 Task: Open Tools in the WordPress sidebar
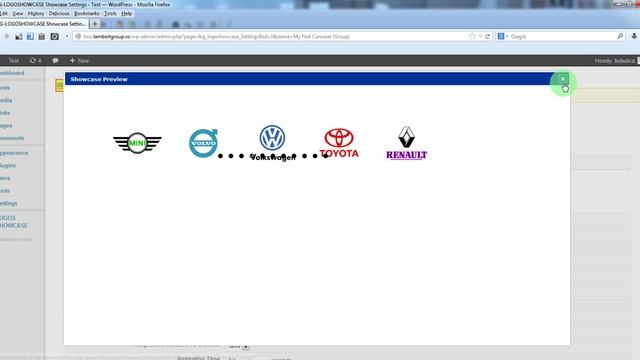pyautogui.click(x=5, y=191)
